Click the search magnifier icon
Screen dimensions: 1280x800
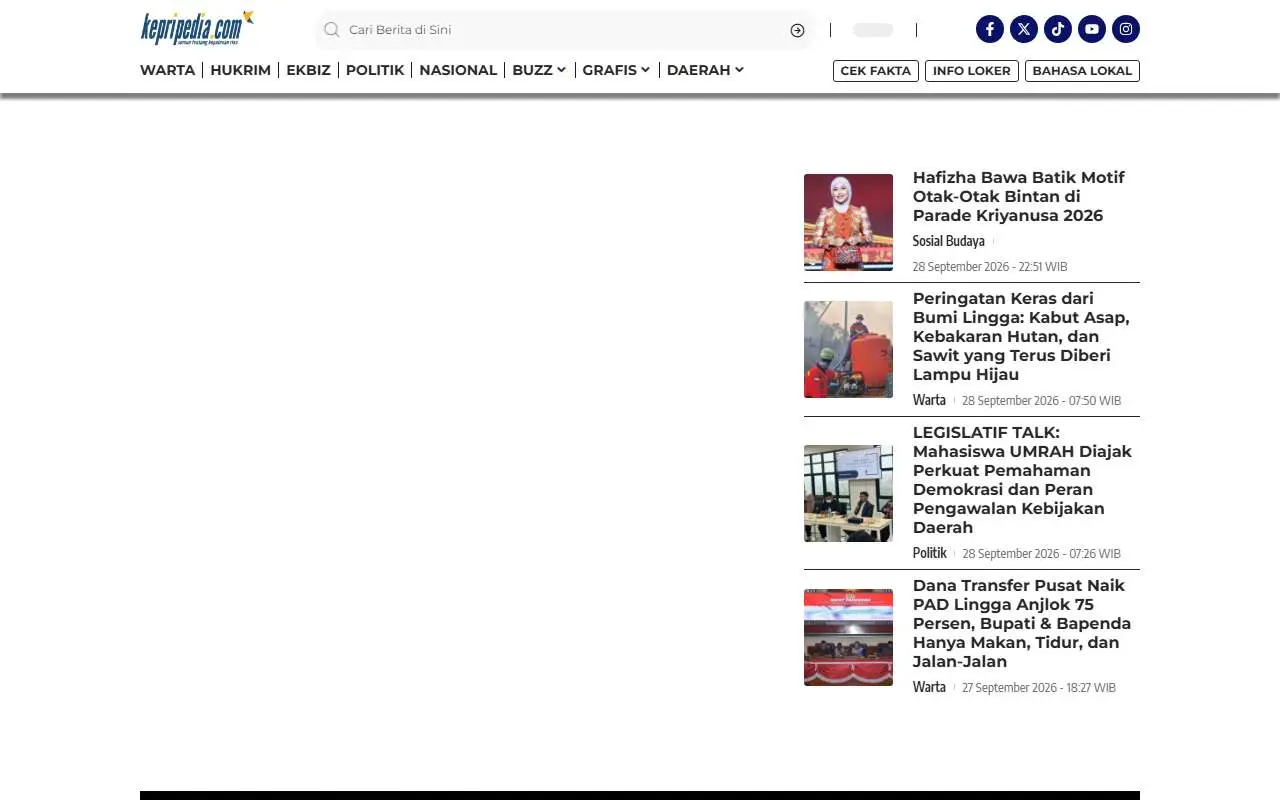(332, 30)
